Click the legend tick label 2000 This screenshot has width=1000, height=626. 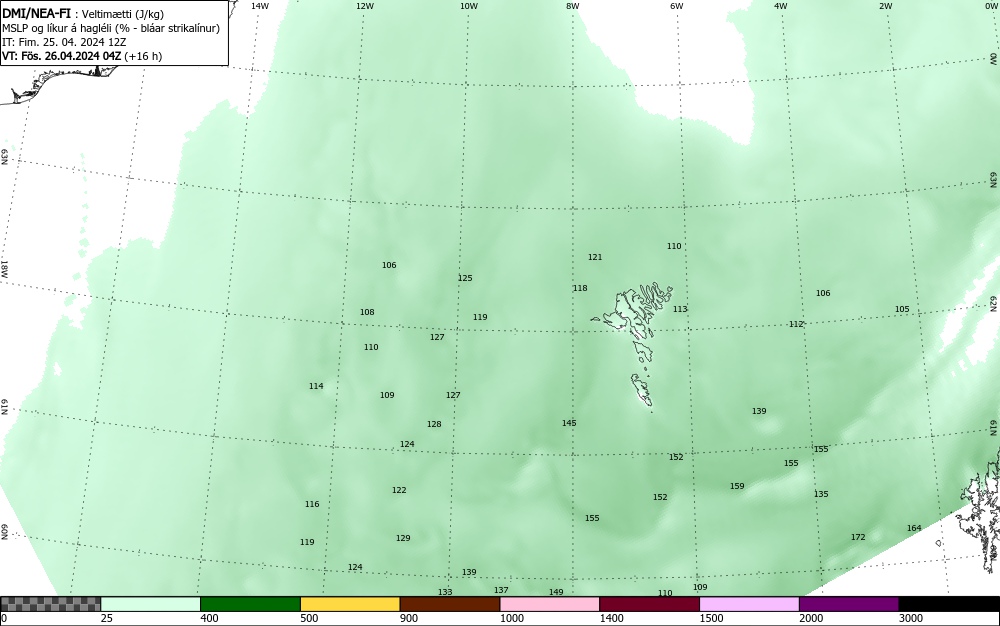click(x=811, y=618)
